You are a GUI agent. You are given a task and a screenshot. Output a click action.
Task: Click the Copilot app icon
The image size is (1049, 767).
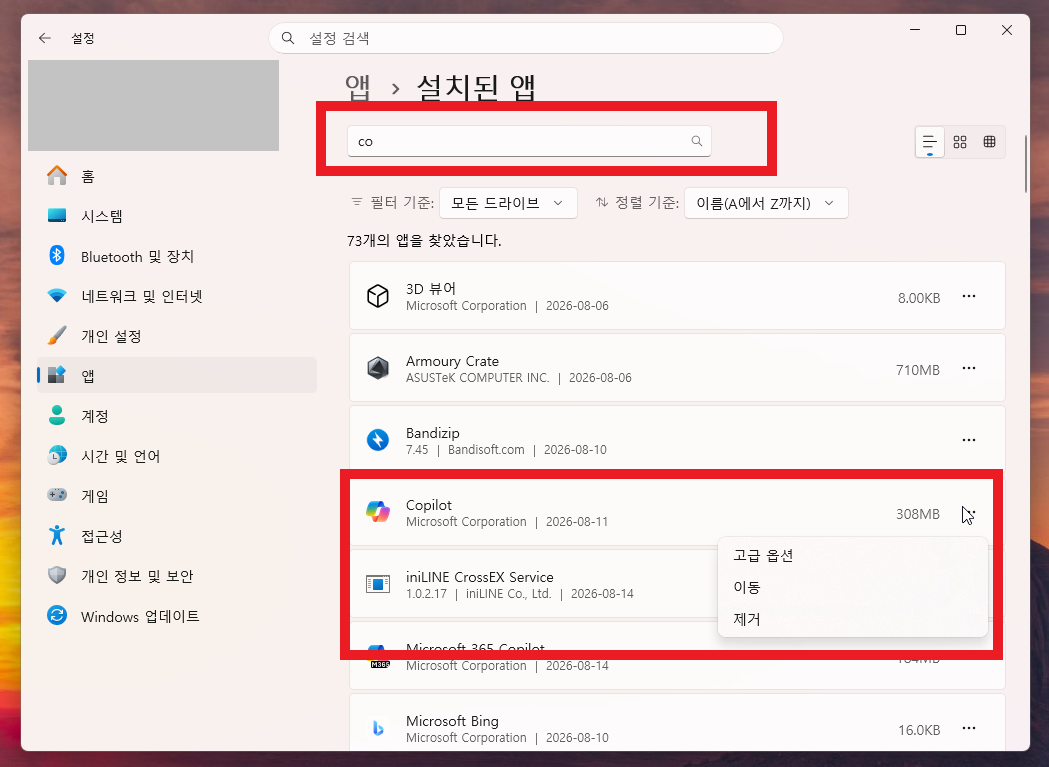378,512
